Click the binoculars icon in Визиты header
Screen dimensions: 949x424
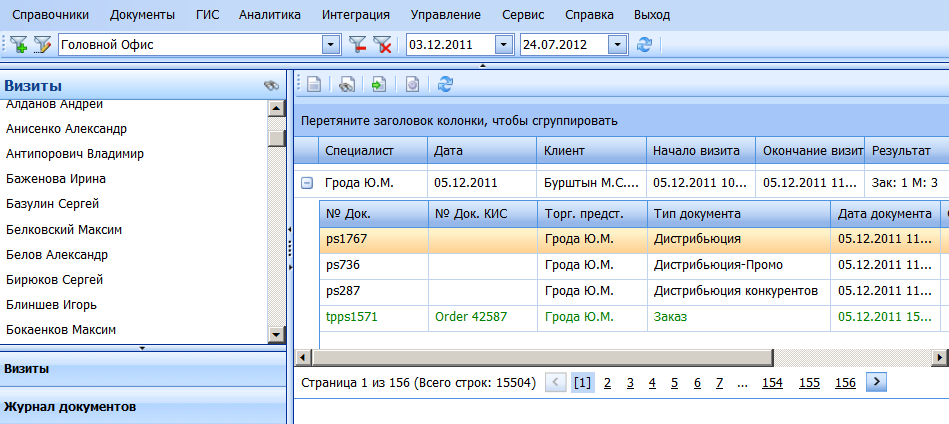(271, 86)
